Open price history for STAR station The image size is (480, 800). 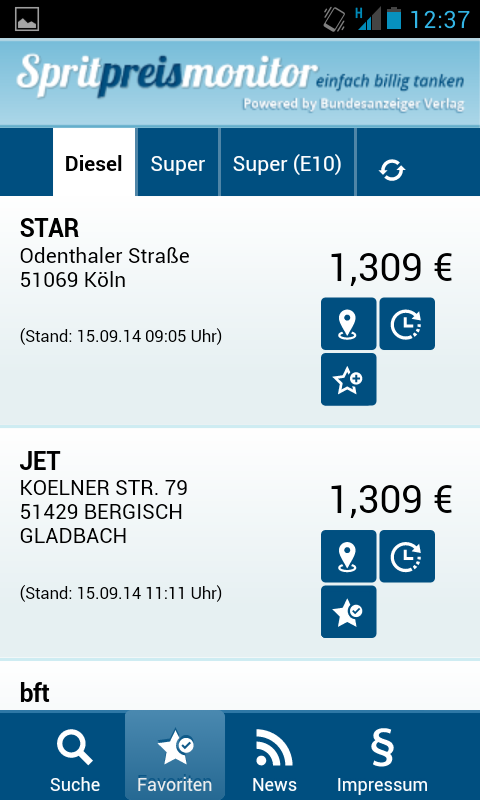(x=407, y=324)
